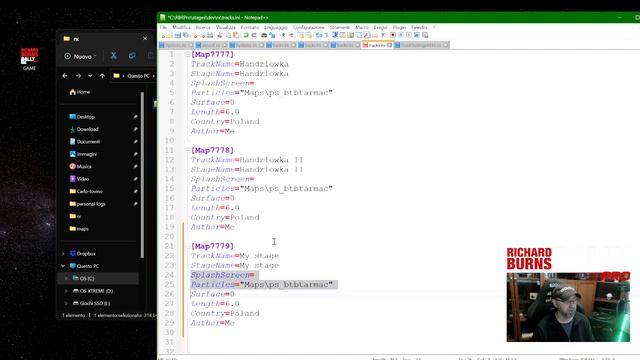Click the Paste icon in Notepad++ toolbar
The image size is (640, 360).
coord(236,36)
